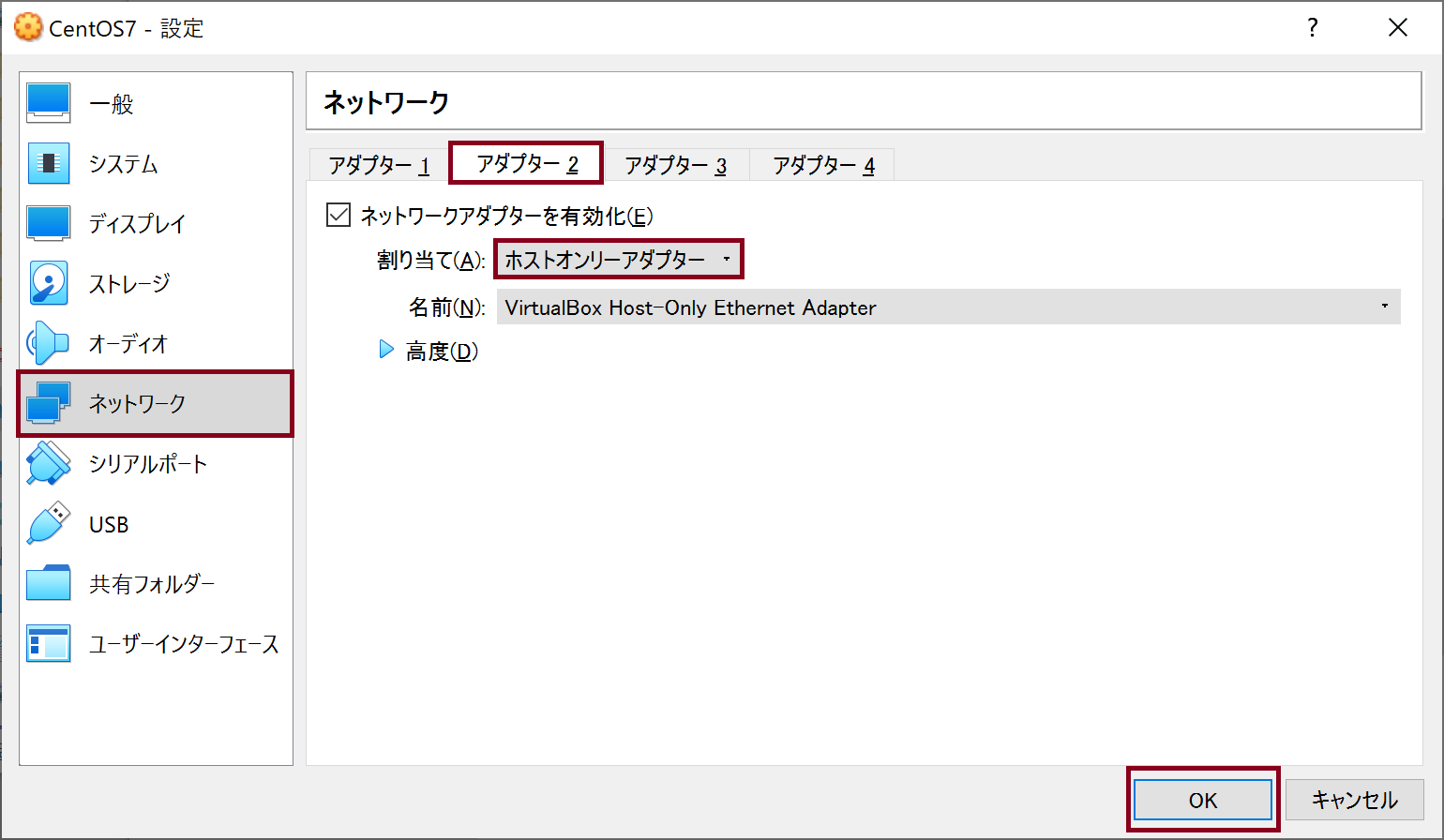Open the ストレージ settings icon
Image resolution: width=1444 pixels, height=840 pixels.
pos(48,283)
